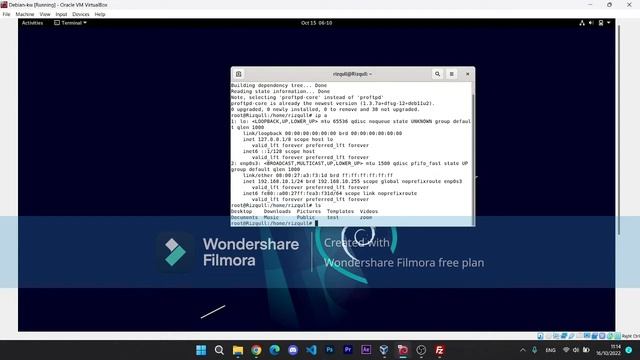
Task: Open Premiere Pro from taskbar
Action: (348, 350)
